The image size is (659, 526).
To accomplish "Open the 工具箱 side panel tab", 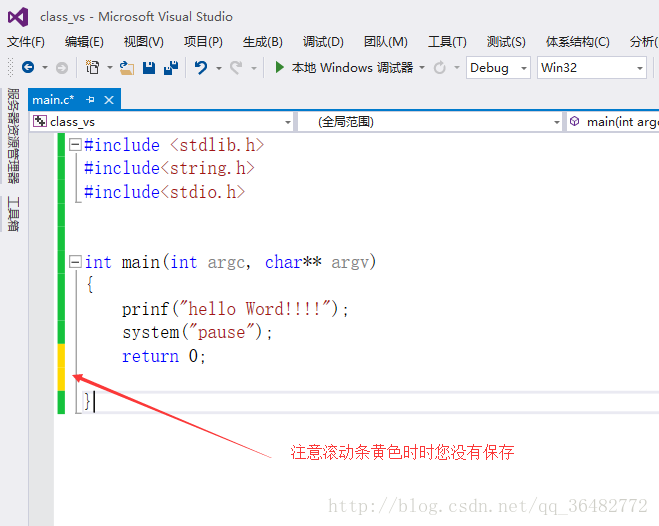I will 13,214.
